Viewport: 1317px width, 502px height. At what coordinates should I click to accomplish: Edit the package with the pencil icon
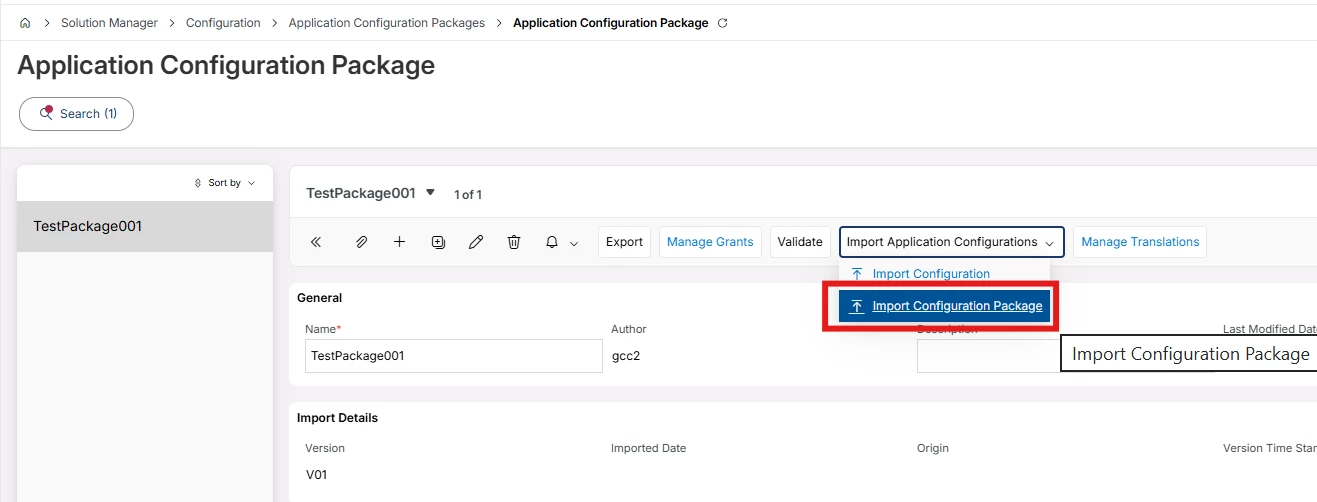pyautogui.click(x=476, y=242)
